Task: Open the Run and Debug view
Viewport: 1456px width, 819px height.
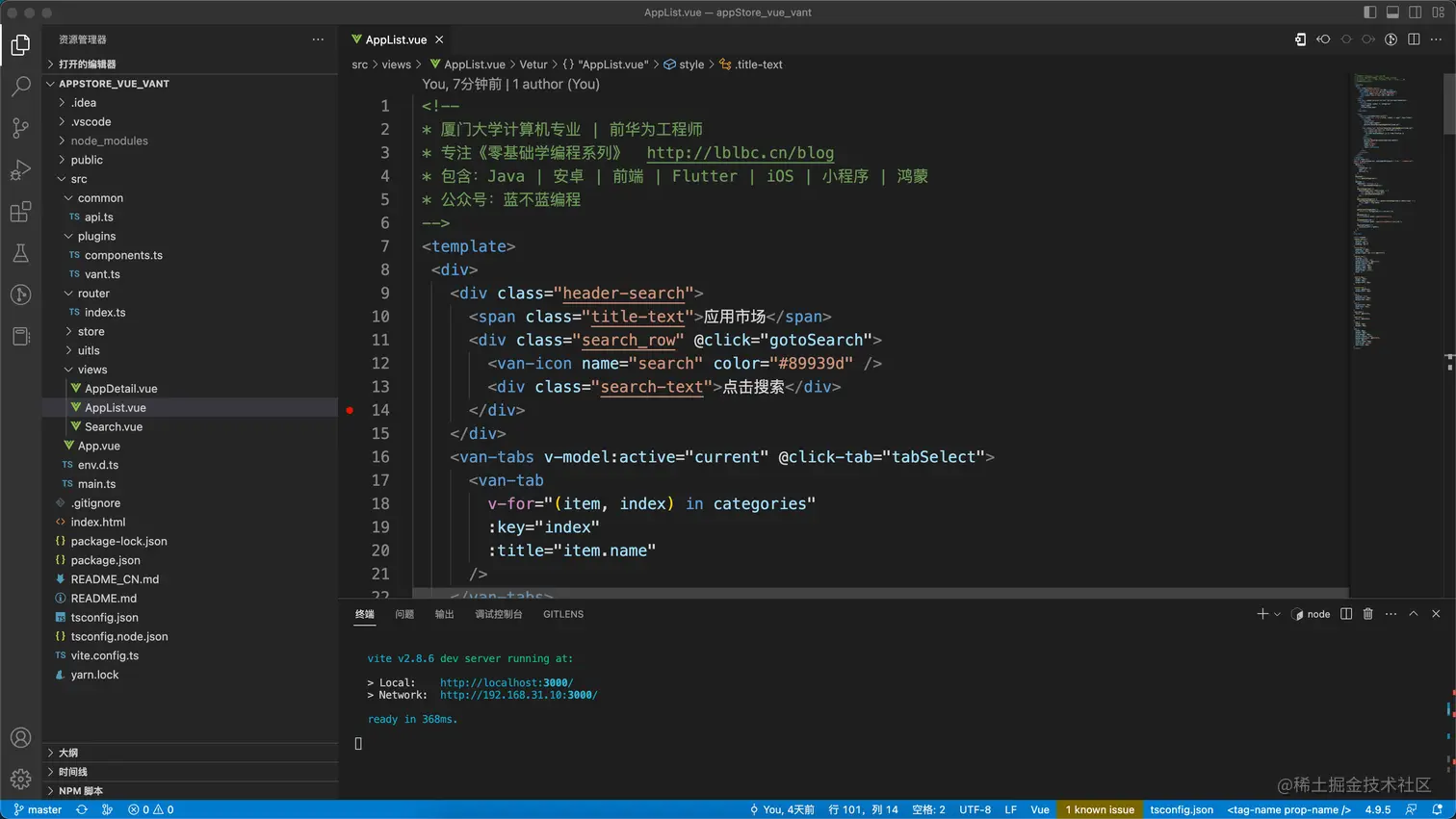Action: 20,170
